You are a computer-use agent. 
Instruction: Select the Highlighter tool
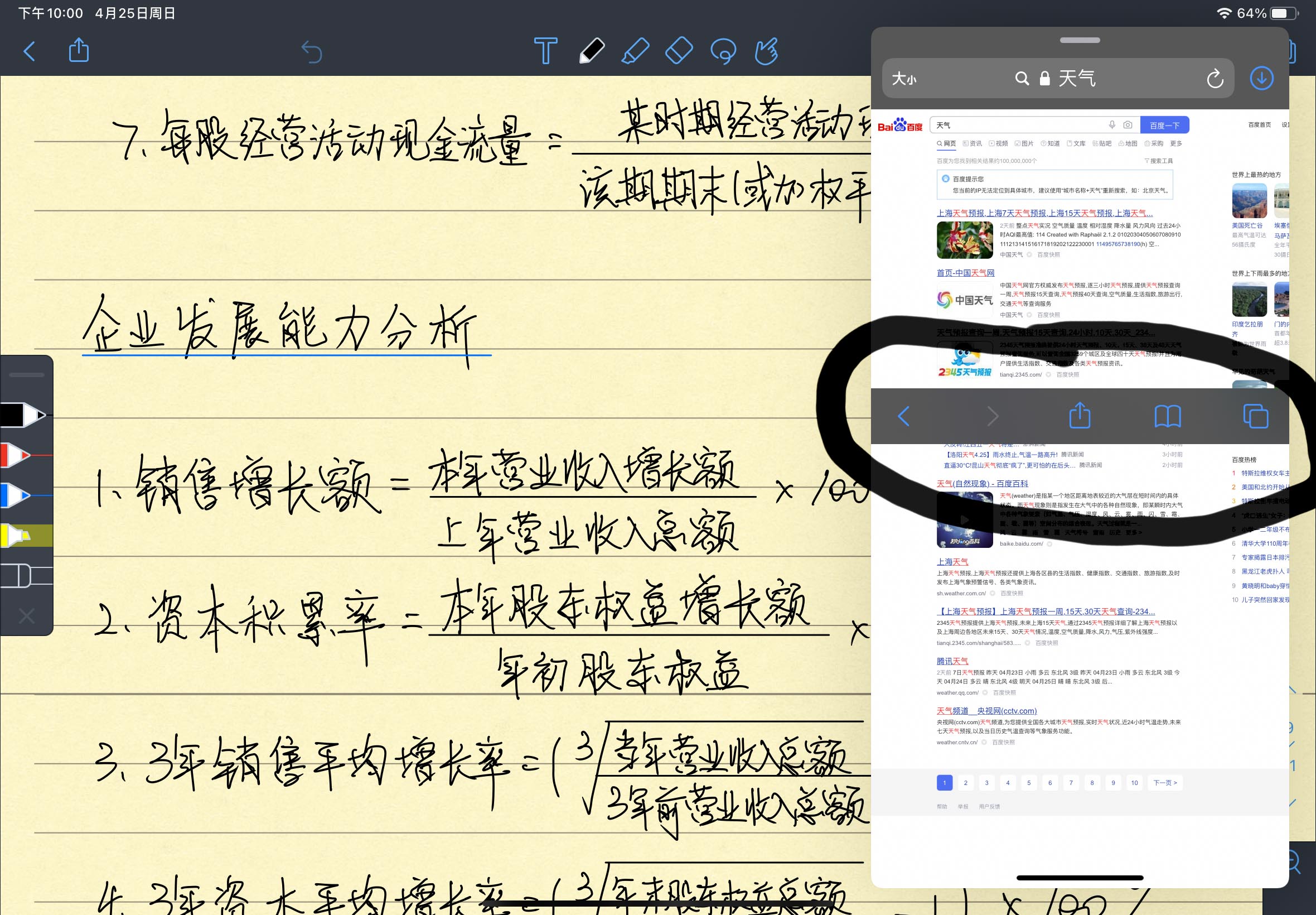pyautogui.click(x=635, y=51)
